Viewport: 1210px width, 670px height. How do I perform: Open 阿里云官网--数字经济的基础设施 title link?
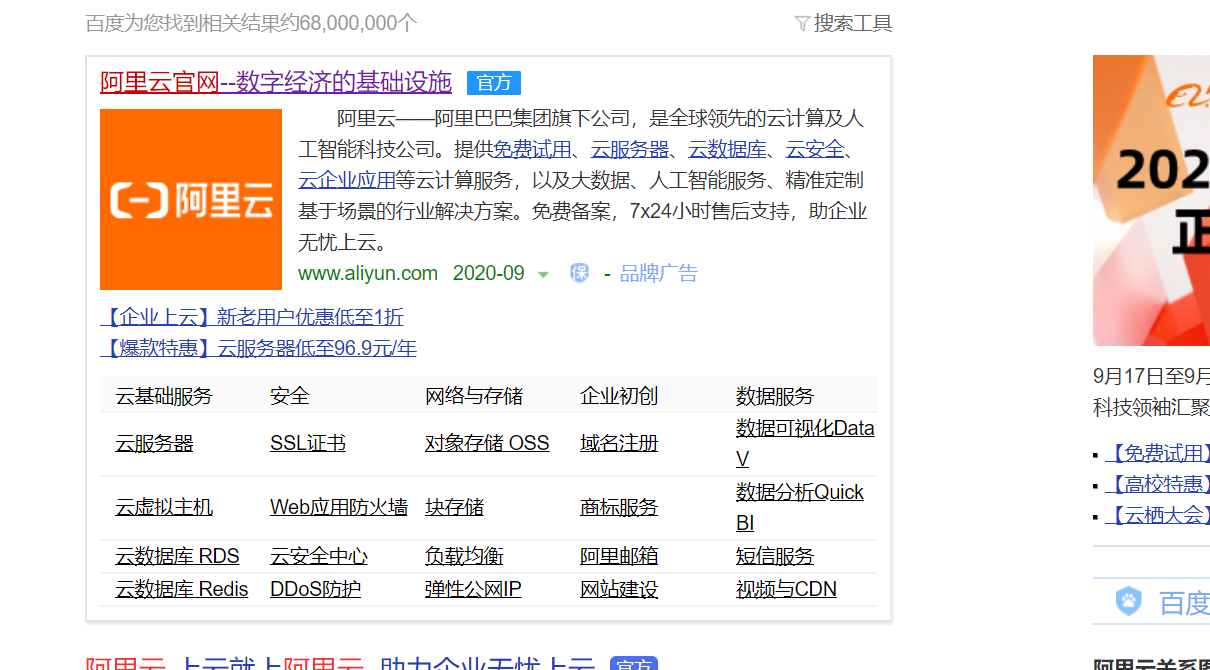pos(276,82)
